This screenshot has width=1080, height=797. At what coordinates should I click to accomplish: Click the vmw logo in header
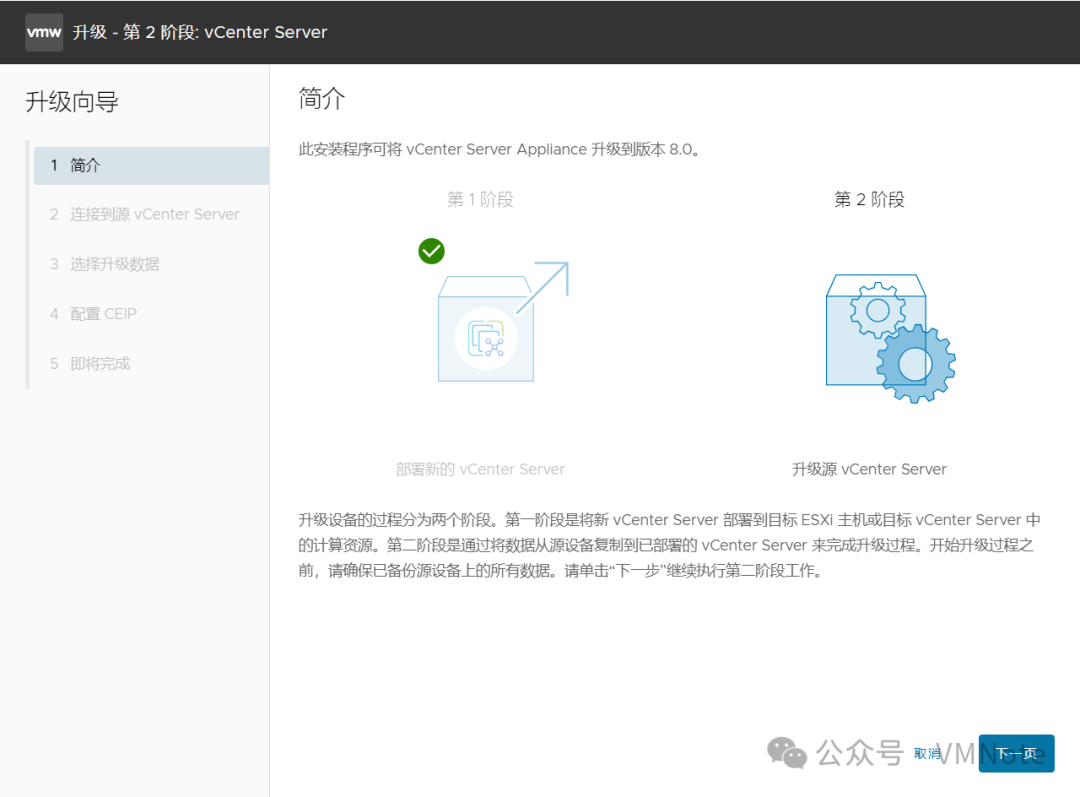(44, 32)
